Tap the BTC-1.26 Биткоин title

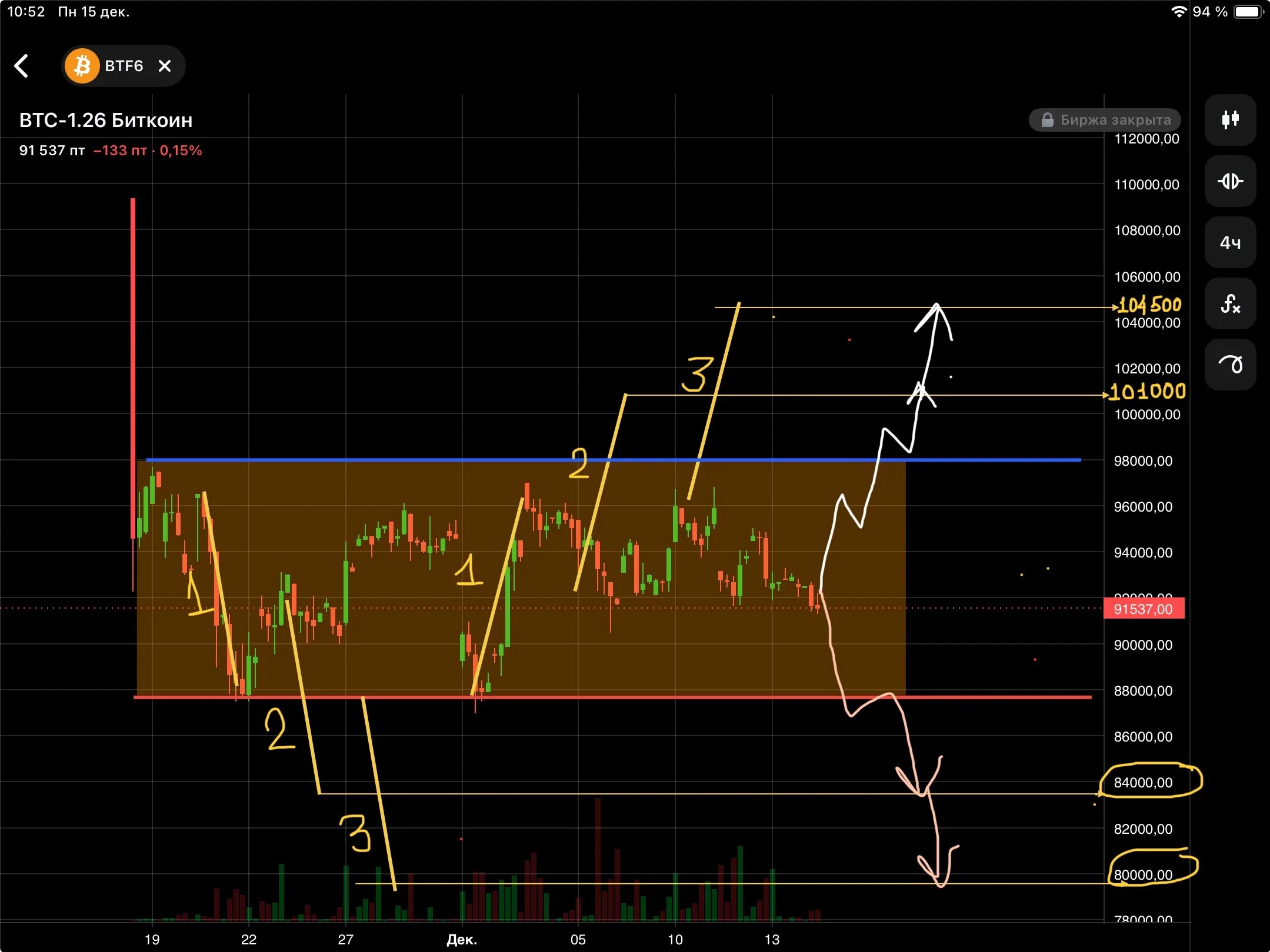coord(106,120)
